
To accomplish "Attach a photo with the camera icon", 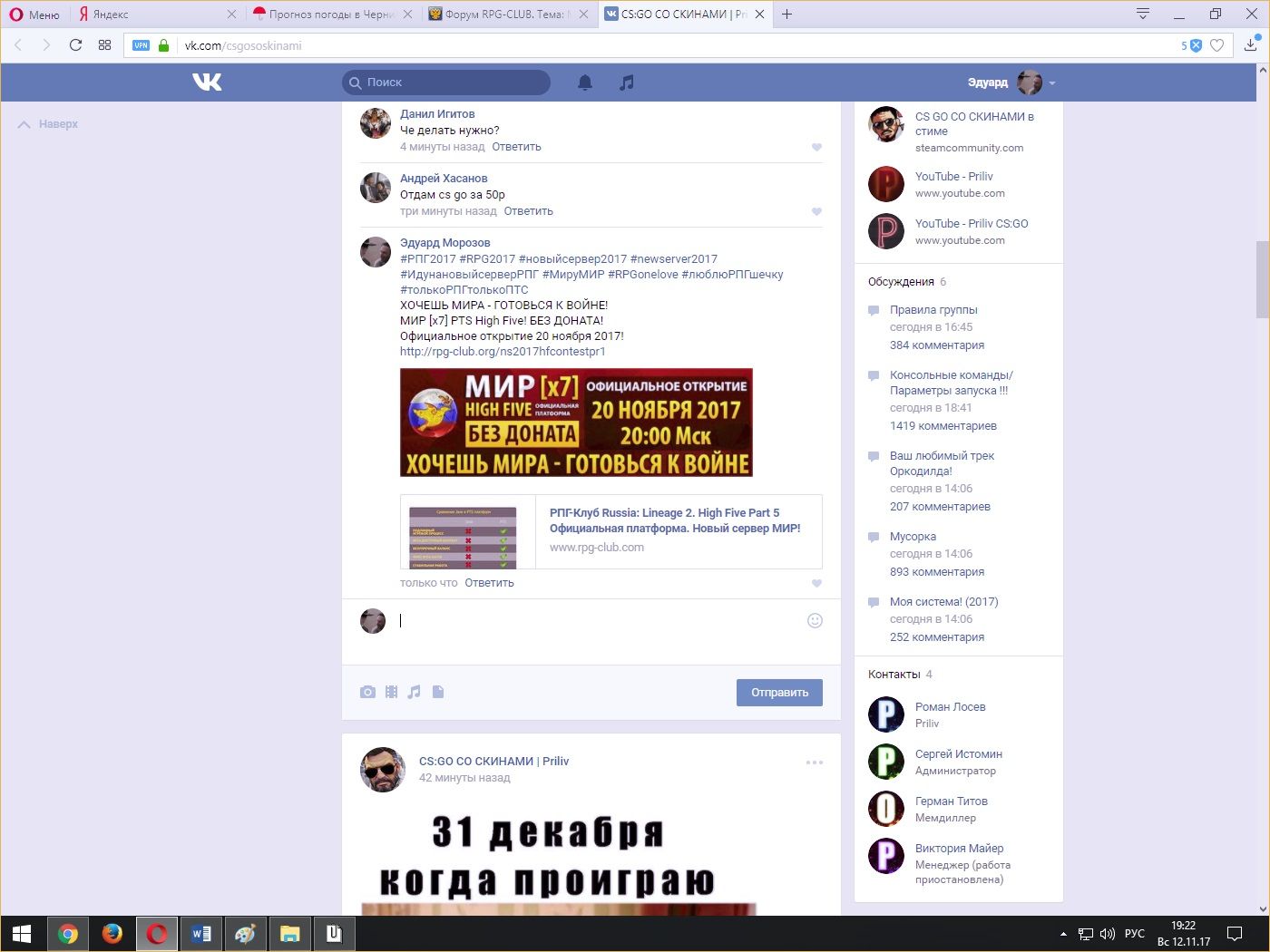I will point(367,692).
